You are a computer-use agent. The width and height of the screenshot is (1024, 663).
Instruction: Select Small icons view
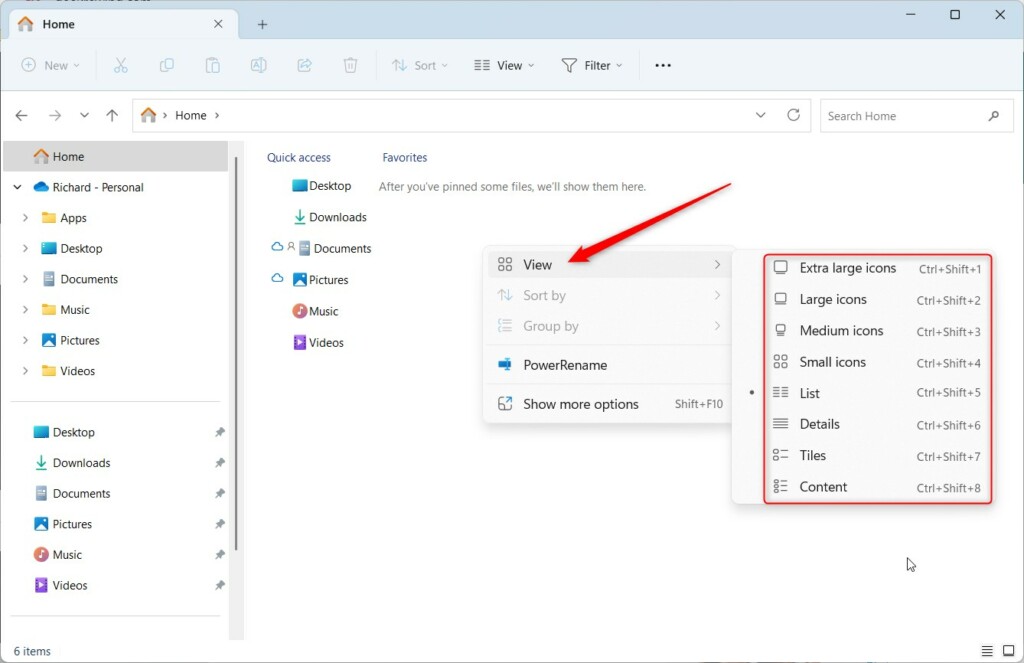(877, 363)
